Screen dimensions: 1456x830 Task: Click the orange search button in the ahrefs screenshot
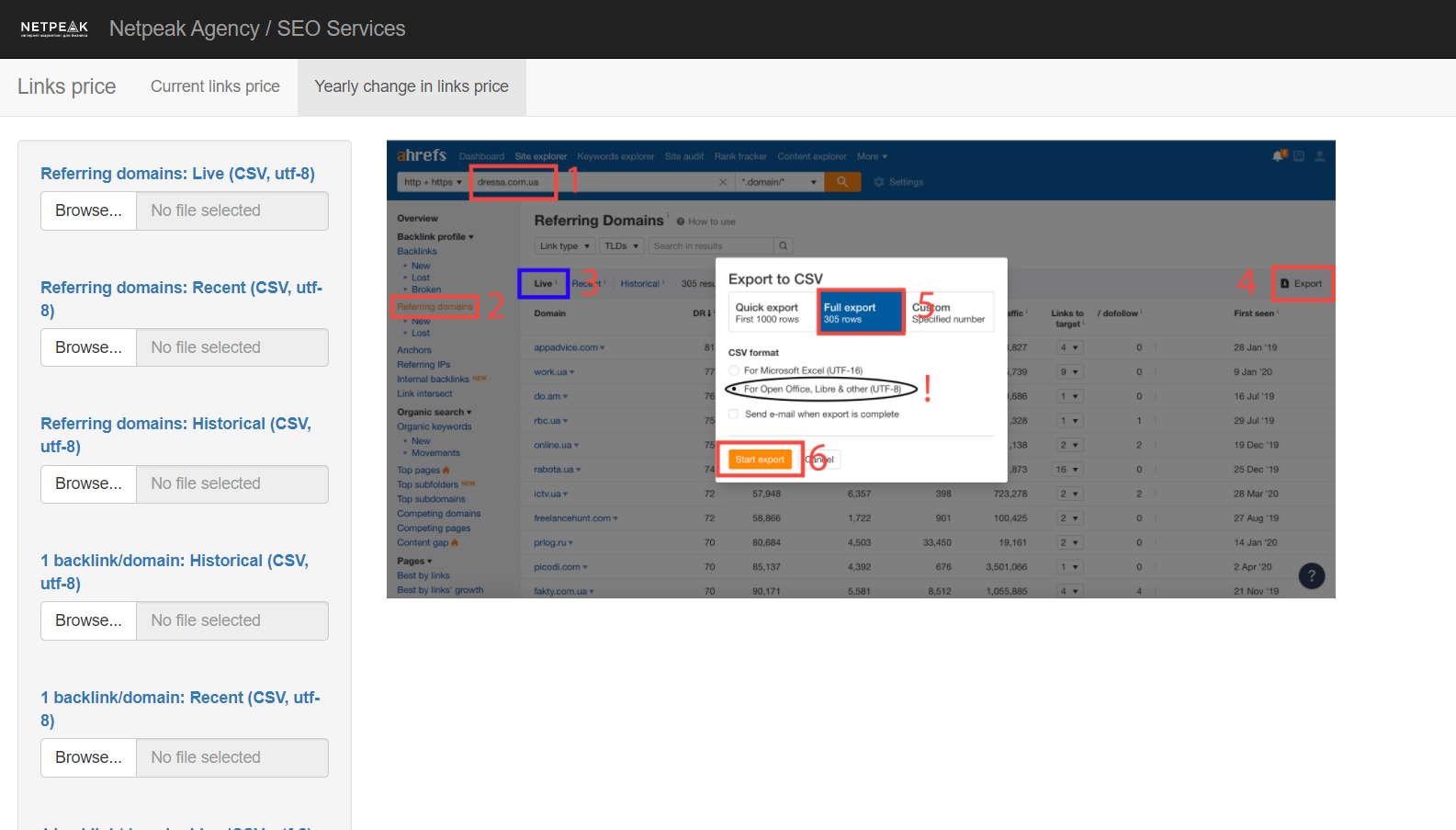point(842,182)
